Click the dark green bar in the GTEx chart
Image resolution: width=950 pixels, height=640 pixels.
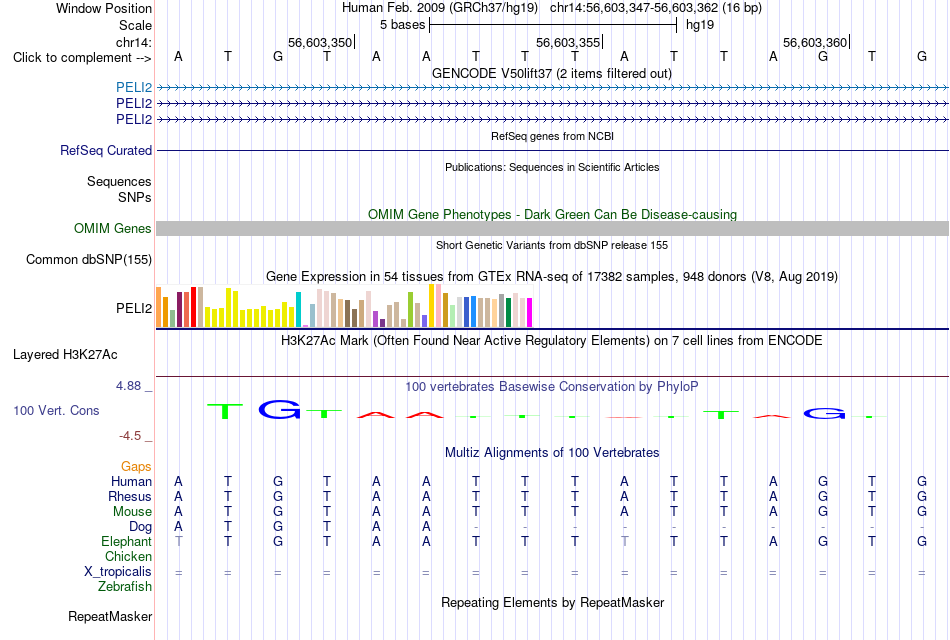coord(508,313)
